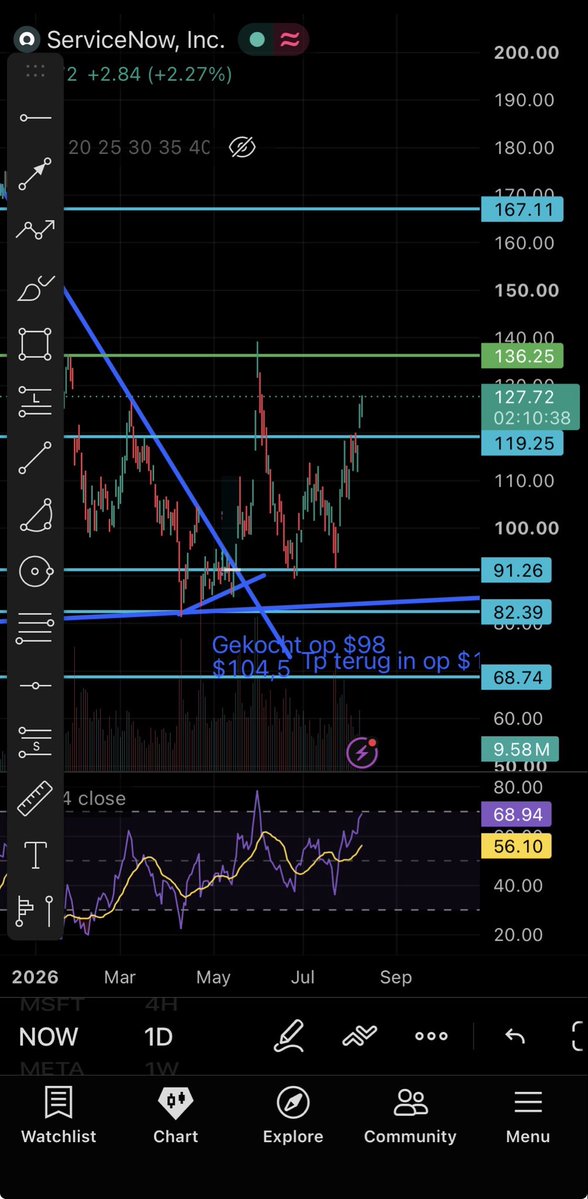Tap the green market status dot
This screenshot has width=588, height=1199.
[258, 40]
